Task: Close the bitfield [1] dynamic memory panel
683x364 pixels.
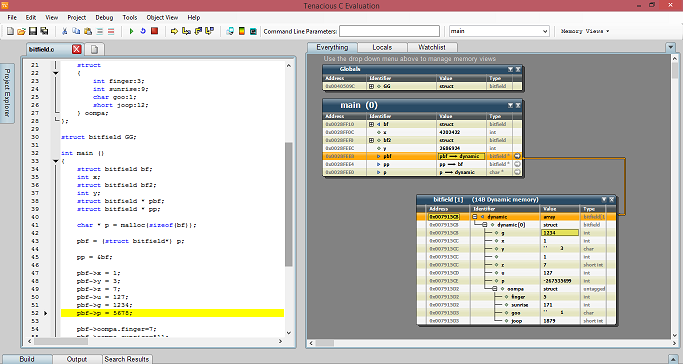Action: (x=612, y=199)
